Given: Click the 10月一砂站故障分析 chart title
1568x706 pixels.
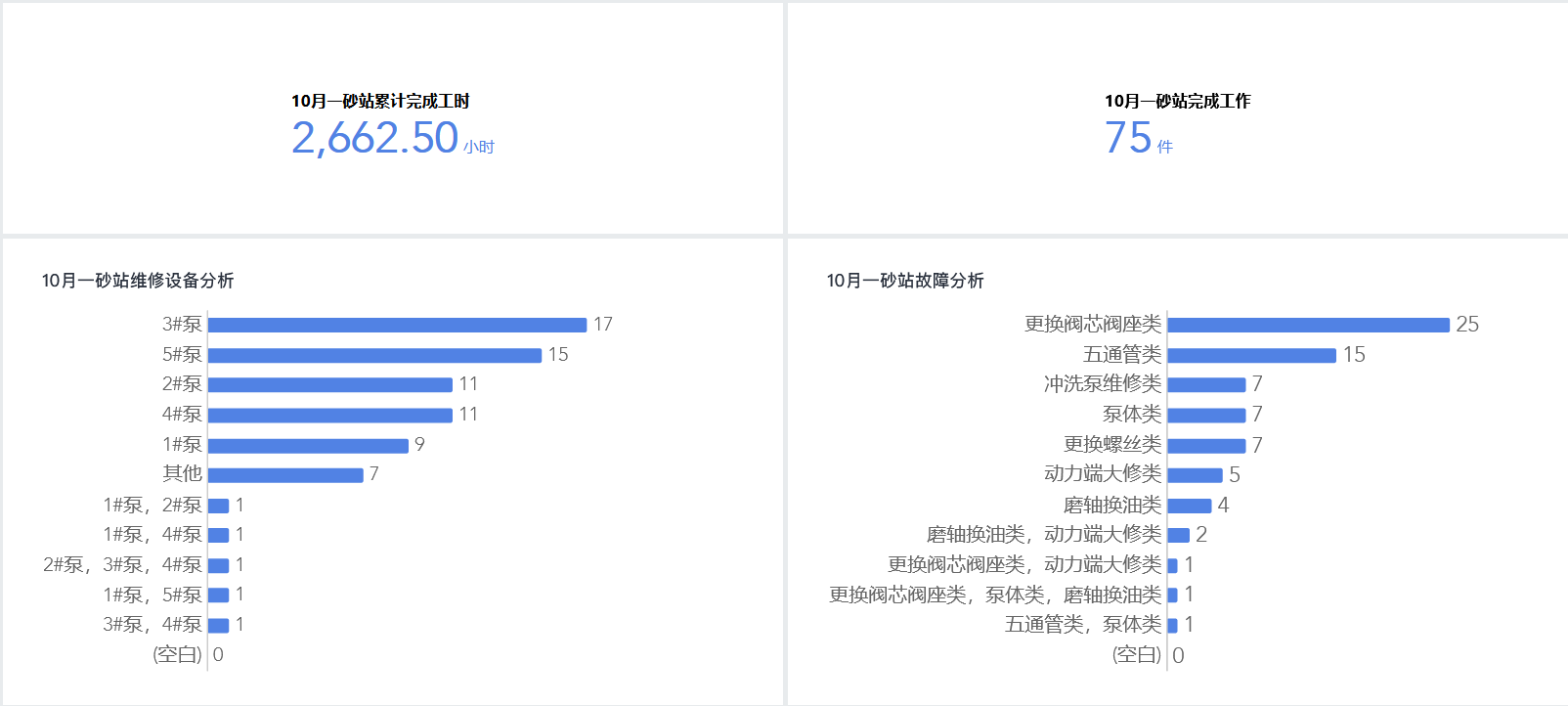Looking at the screenshot, I should [905, 281].
